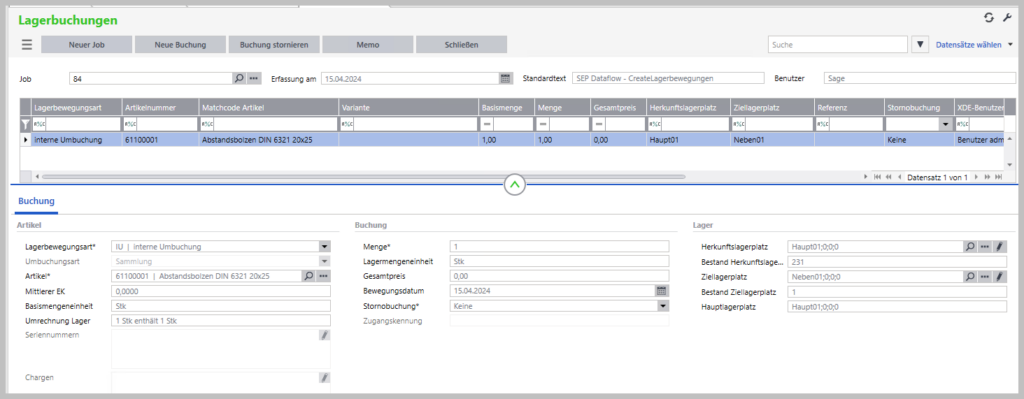Click the Schließen button
The image size is (1024, 399).
(x=461, y=45)
